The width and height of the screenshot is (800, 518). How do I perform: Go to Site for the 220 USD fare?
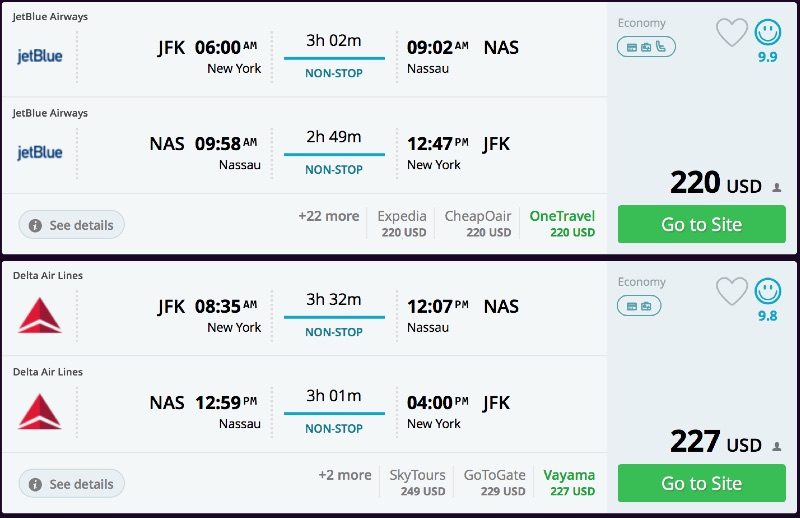coord(701,224)
